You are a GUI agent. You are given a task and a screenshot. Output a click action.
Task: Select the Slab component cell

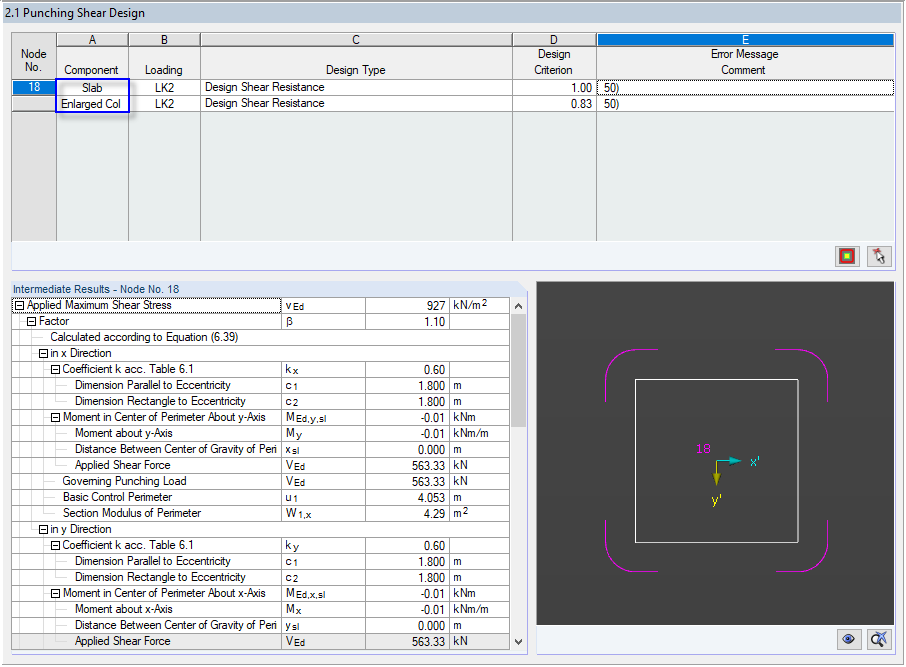coord(92,87)
